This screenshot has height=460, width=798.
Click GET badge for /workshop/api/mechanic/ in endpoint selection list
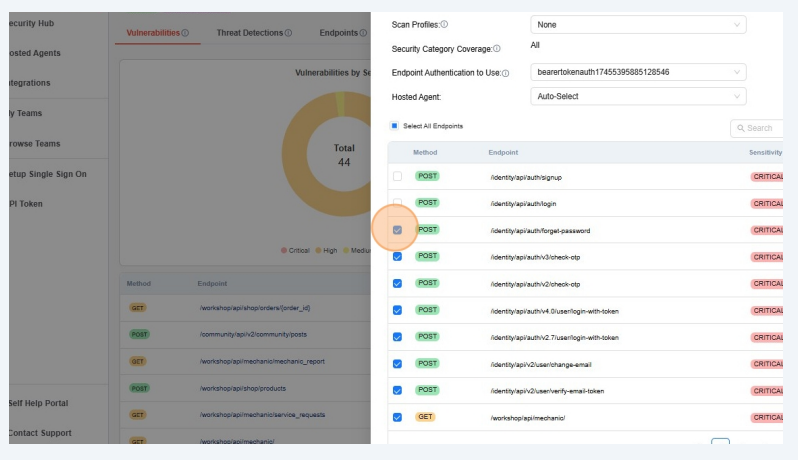coord(425,417)
